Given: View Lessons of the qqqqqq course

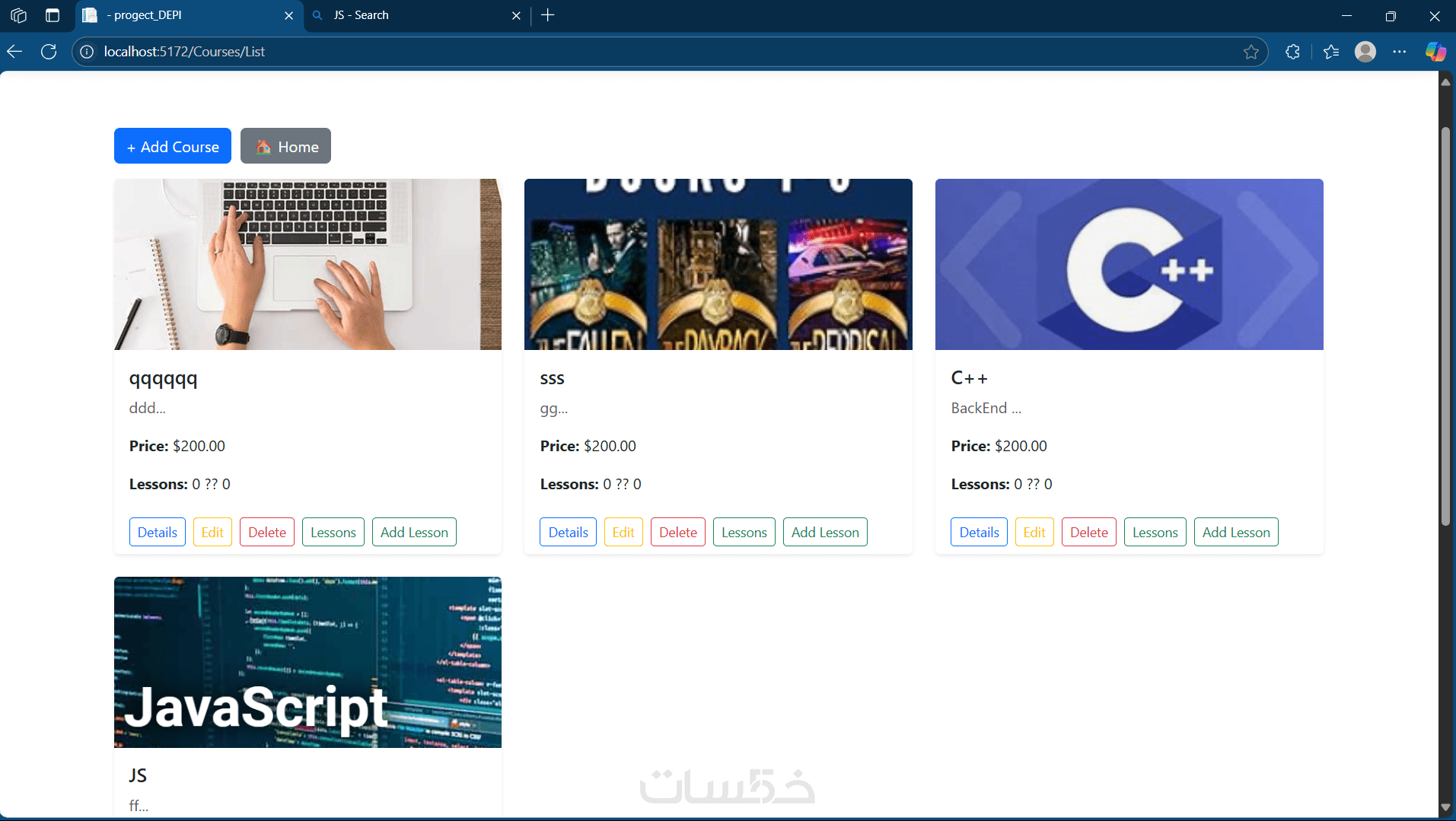Looking at the screenshot, I should pos(333,532).
